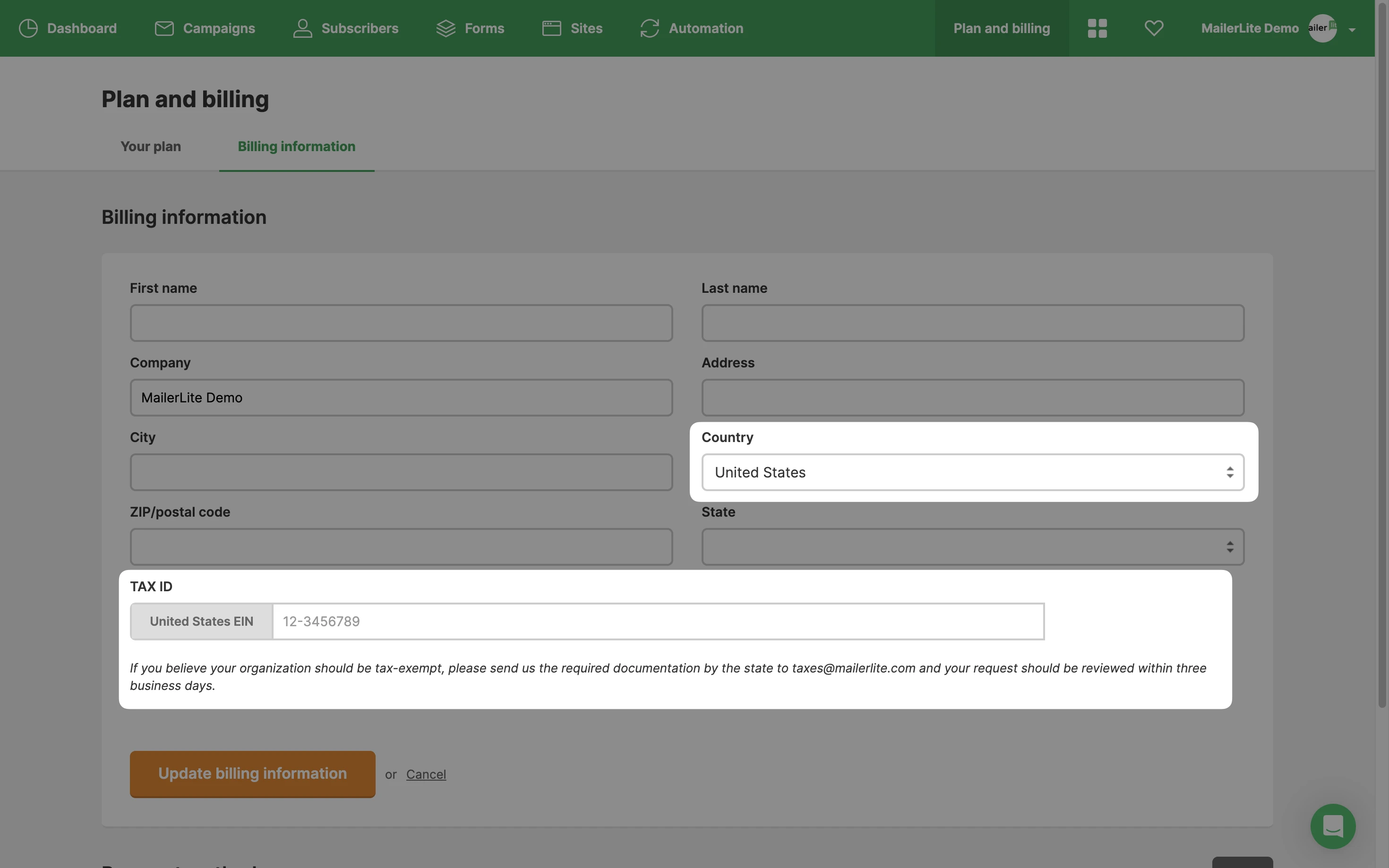
Task: Click the heart icon in header
Action: 1154,28
